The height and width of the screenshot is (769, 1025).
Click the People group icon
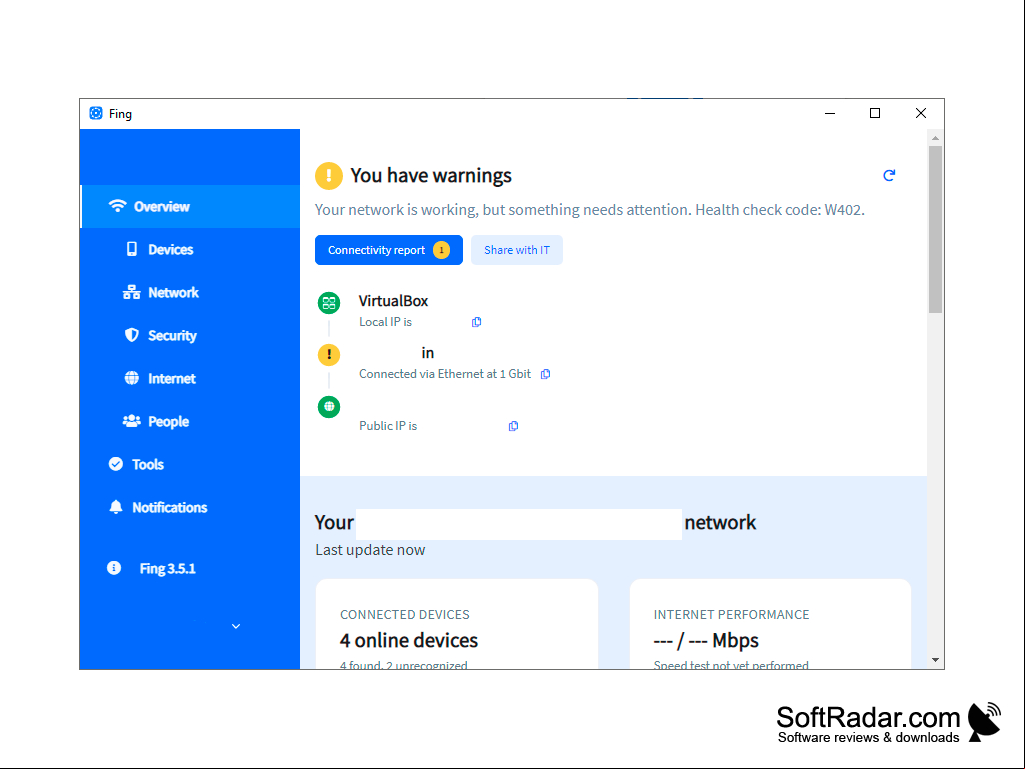coord(131,421)
